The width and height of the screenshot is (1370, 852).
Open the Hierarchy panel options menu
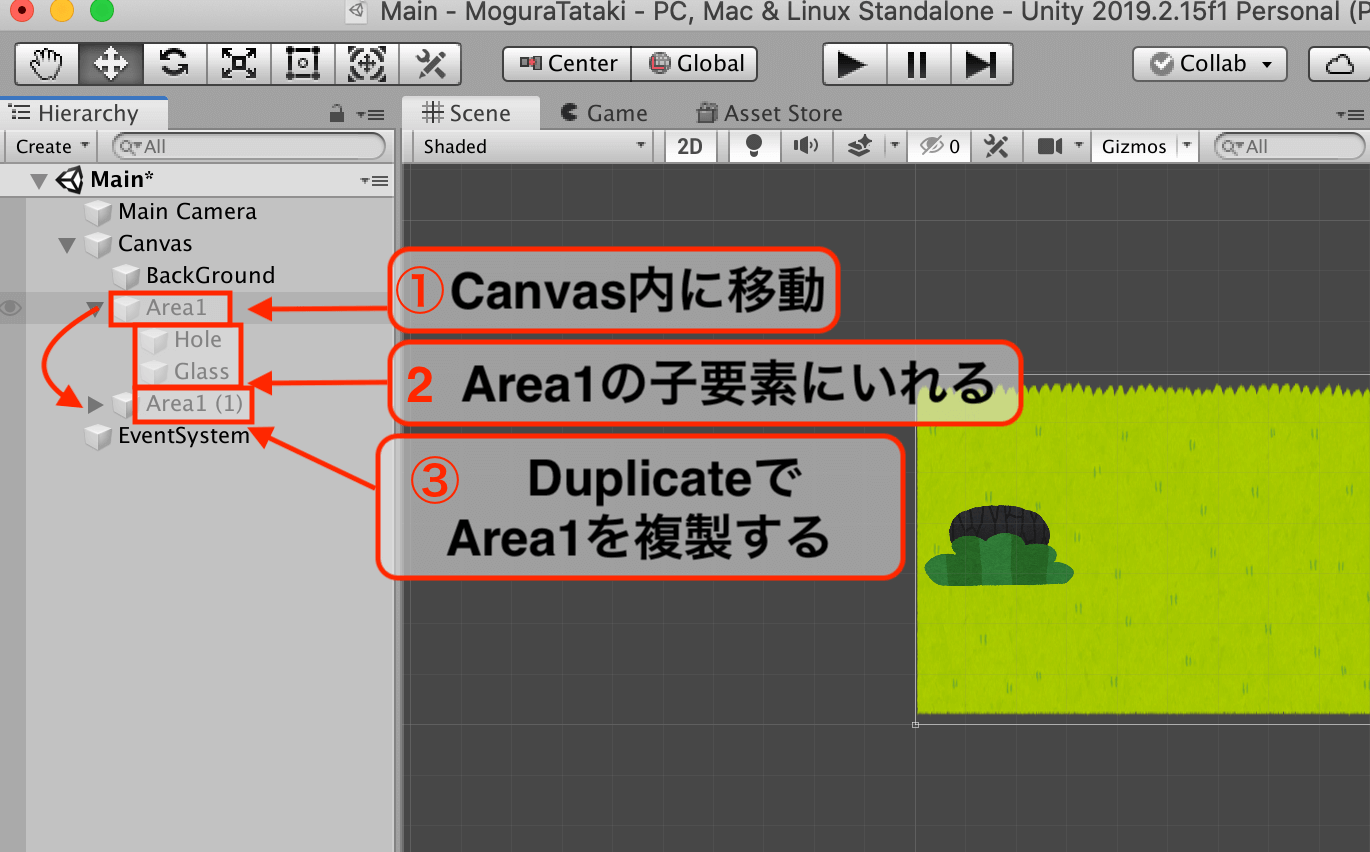click(x=371, y=115)
